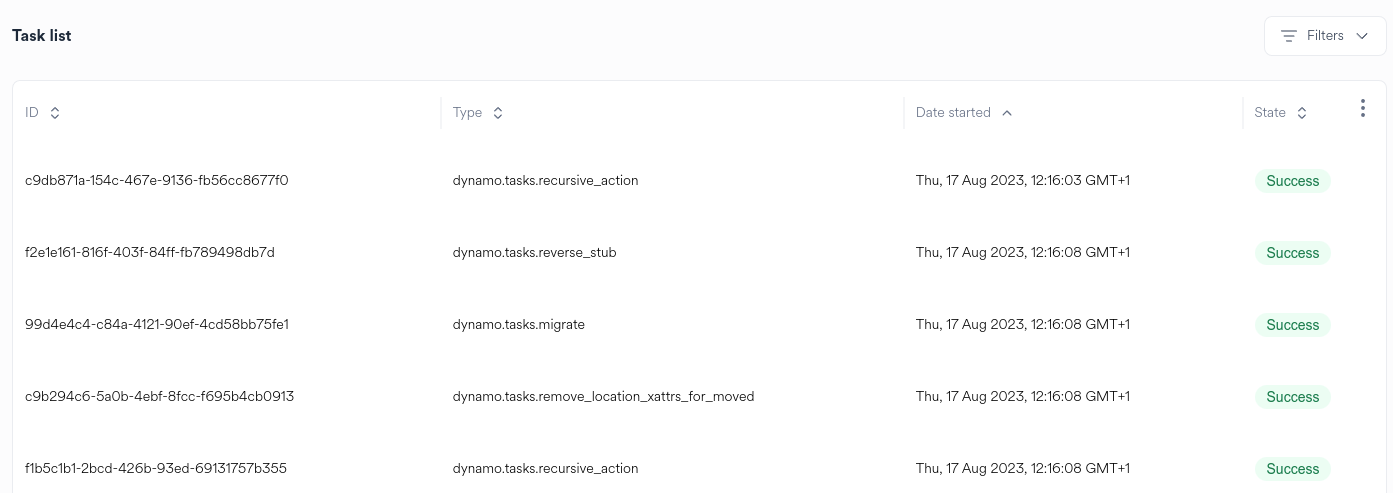Sort by ID column arrows
Image resolution: width=1393 pixels, height=493 pixels.
[55, 113]
